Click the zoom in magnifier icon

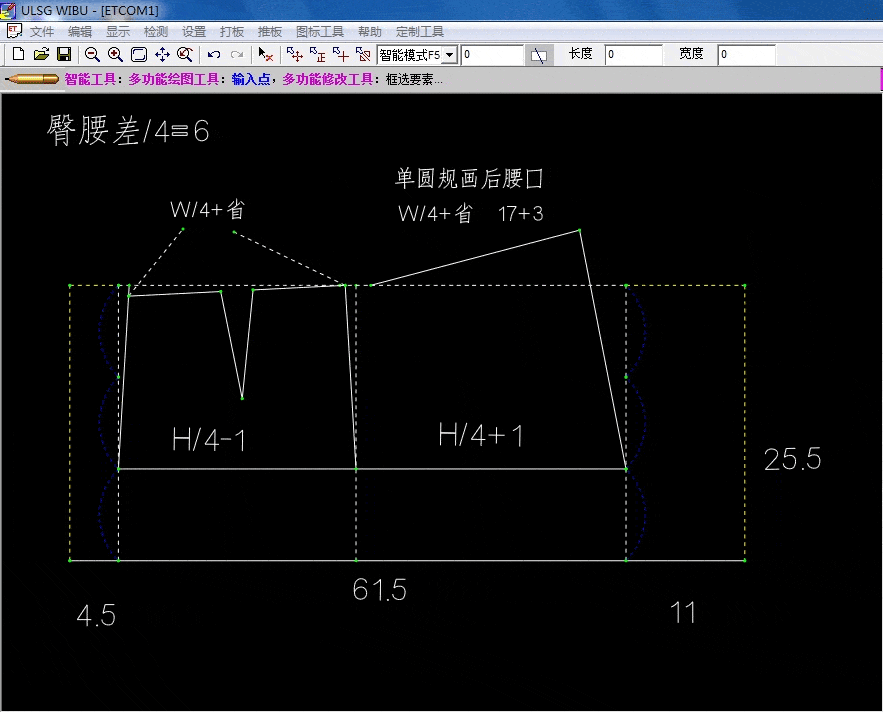point(115,54)
